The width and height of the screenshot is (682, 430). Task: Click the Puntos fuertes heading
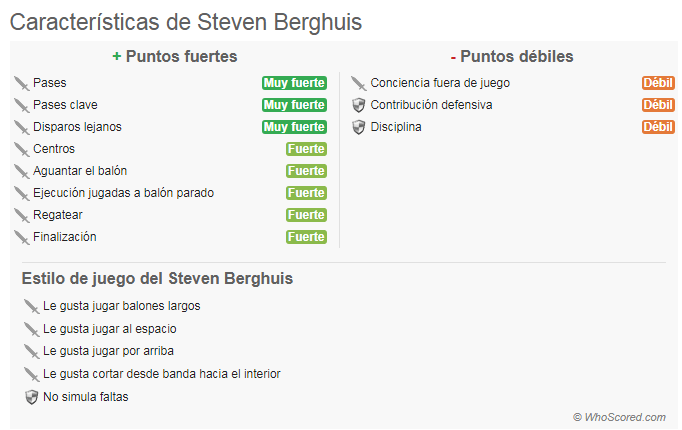click(x=175, y=57)
